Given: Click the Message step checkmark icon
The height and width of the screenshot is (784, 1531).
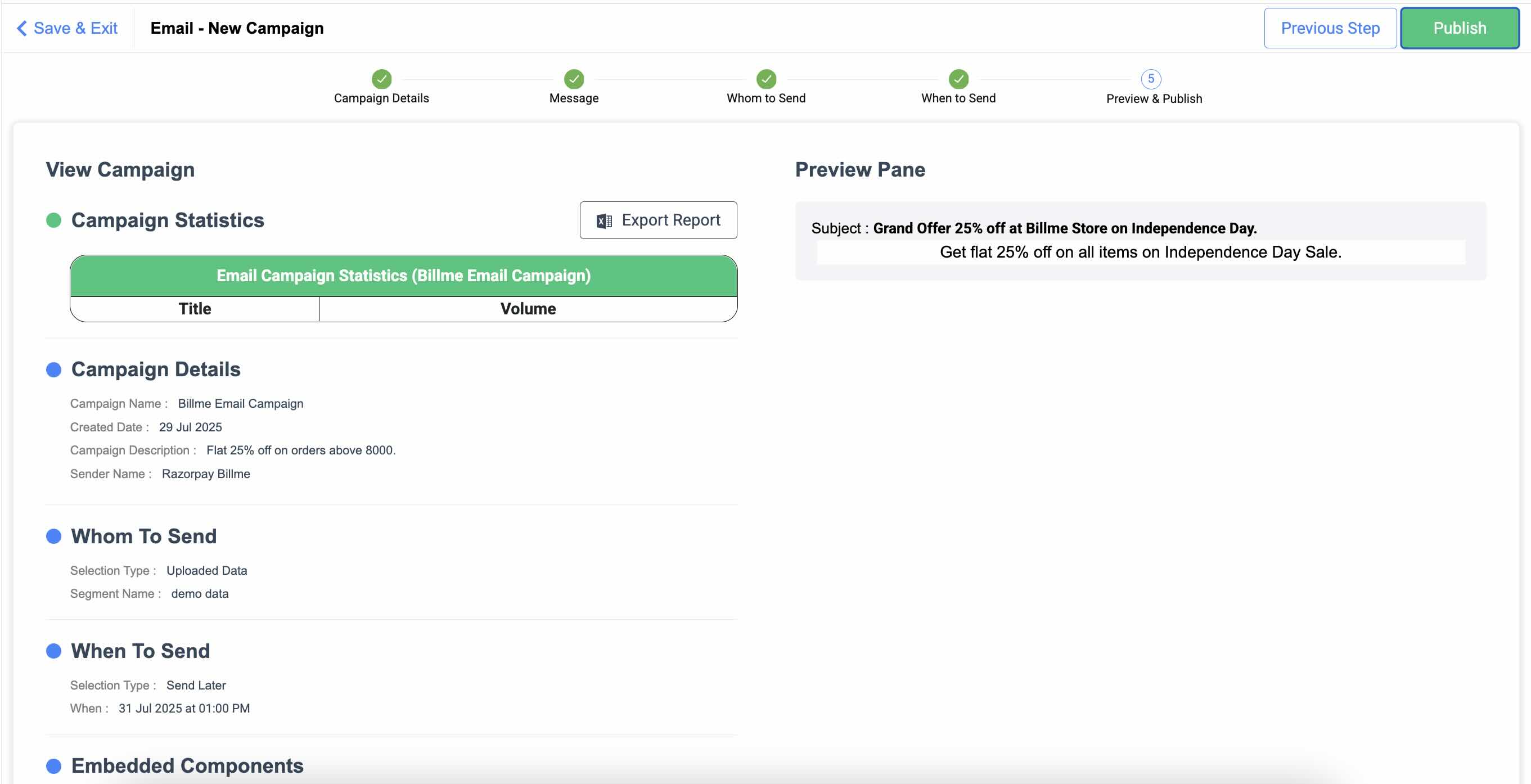Looking at the screenshot, I should pos(574,79).
